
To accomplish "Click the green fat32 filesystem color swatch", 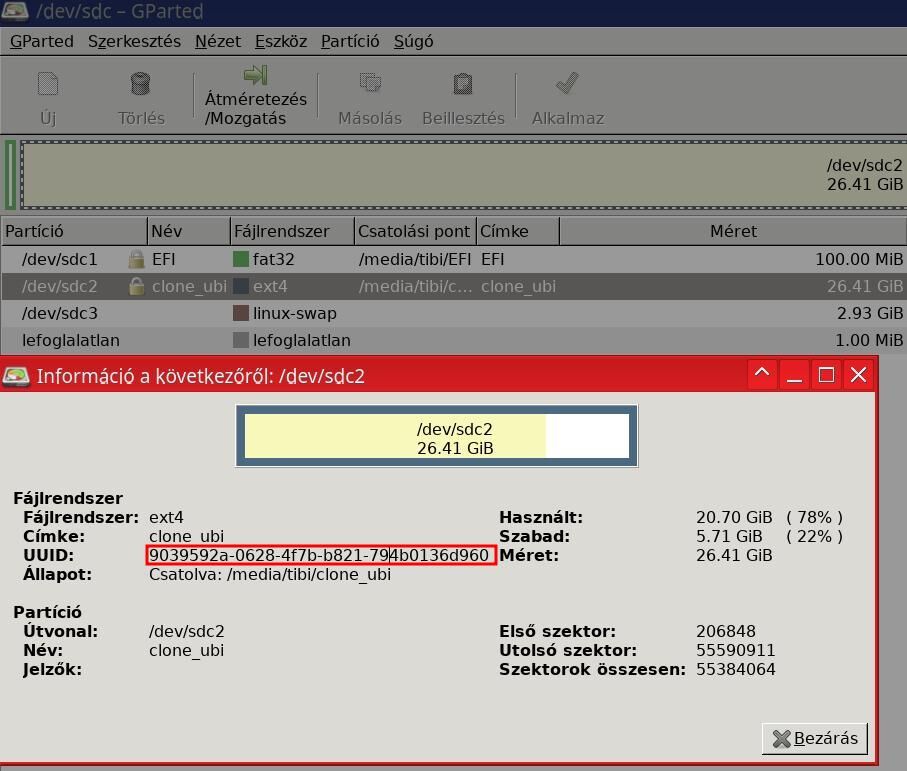I will point(241,259).
